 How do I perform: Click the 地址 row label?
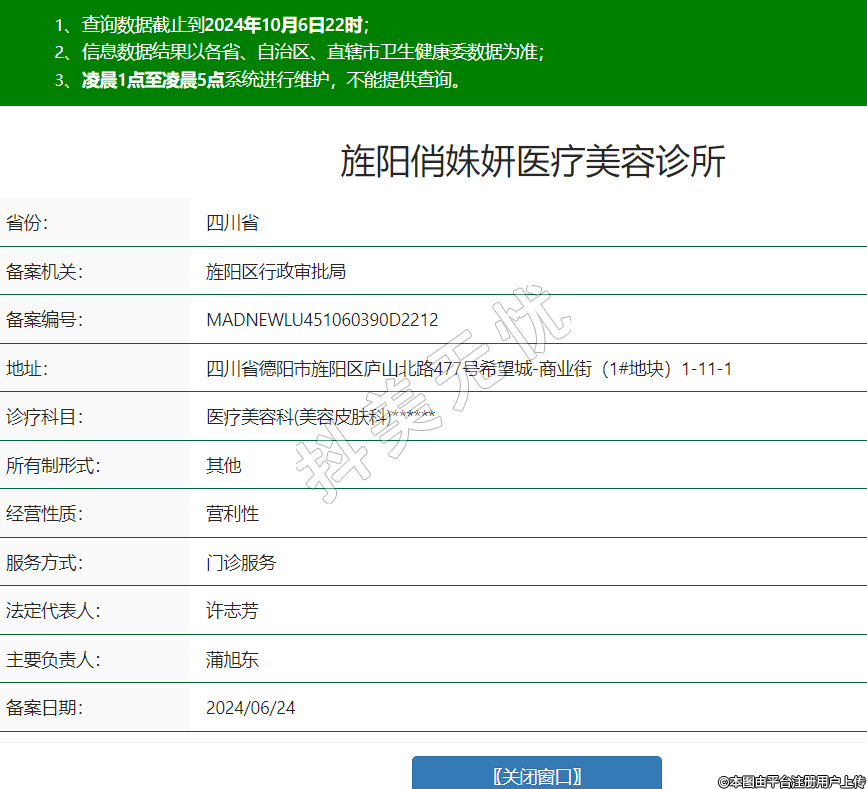(27, 369)
